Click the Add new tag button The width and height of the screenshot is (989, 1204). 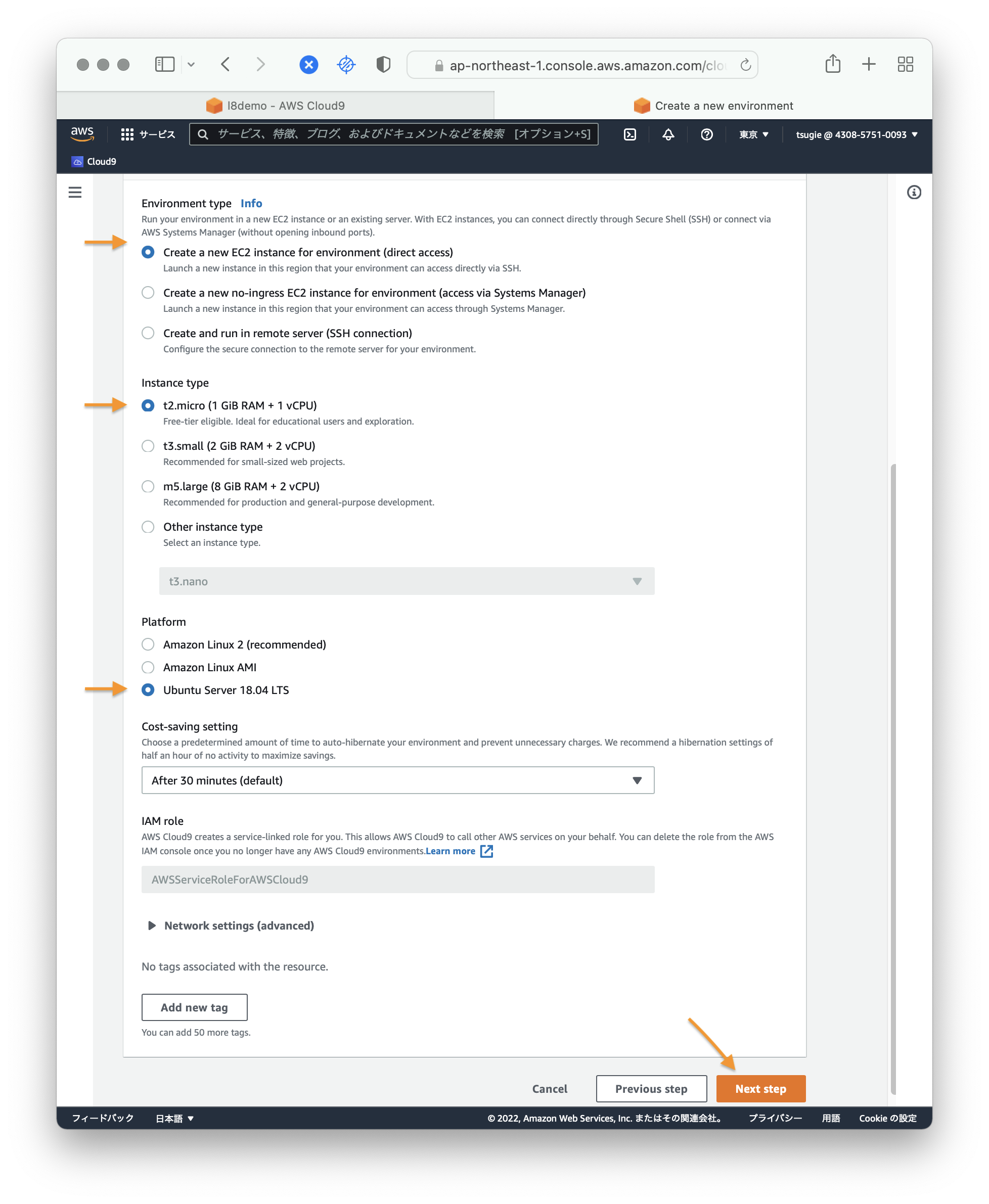coord(194,1007)
